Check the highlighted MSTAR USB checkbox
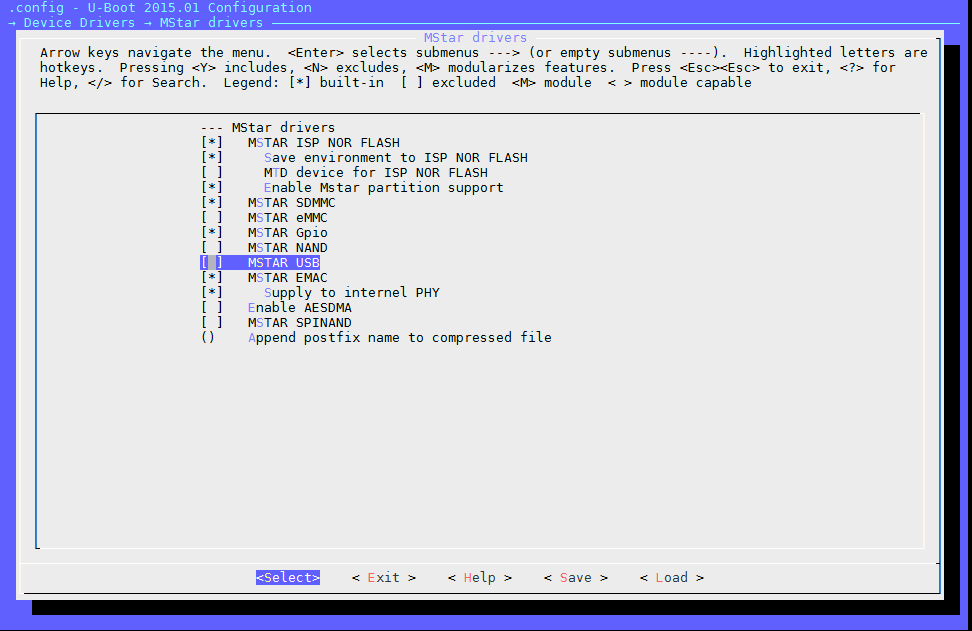The width and height of the screenshot is (972, 631). [211, 263]
